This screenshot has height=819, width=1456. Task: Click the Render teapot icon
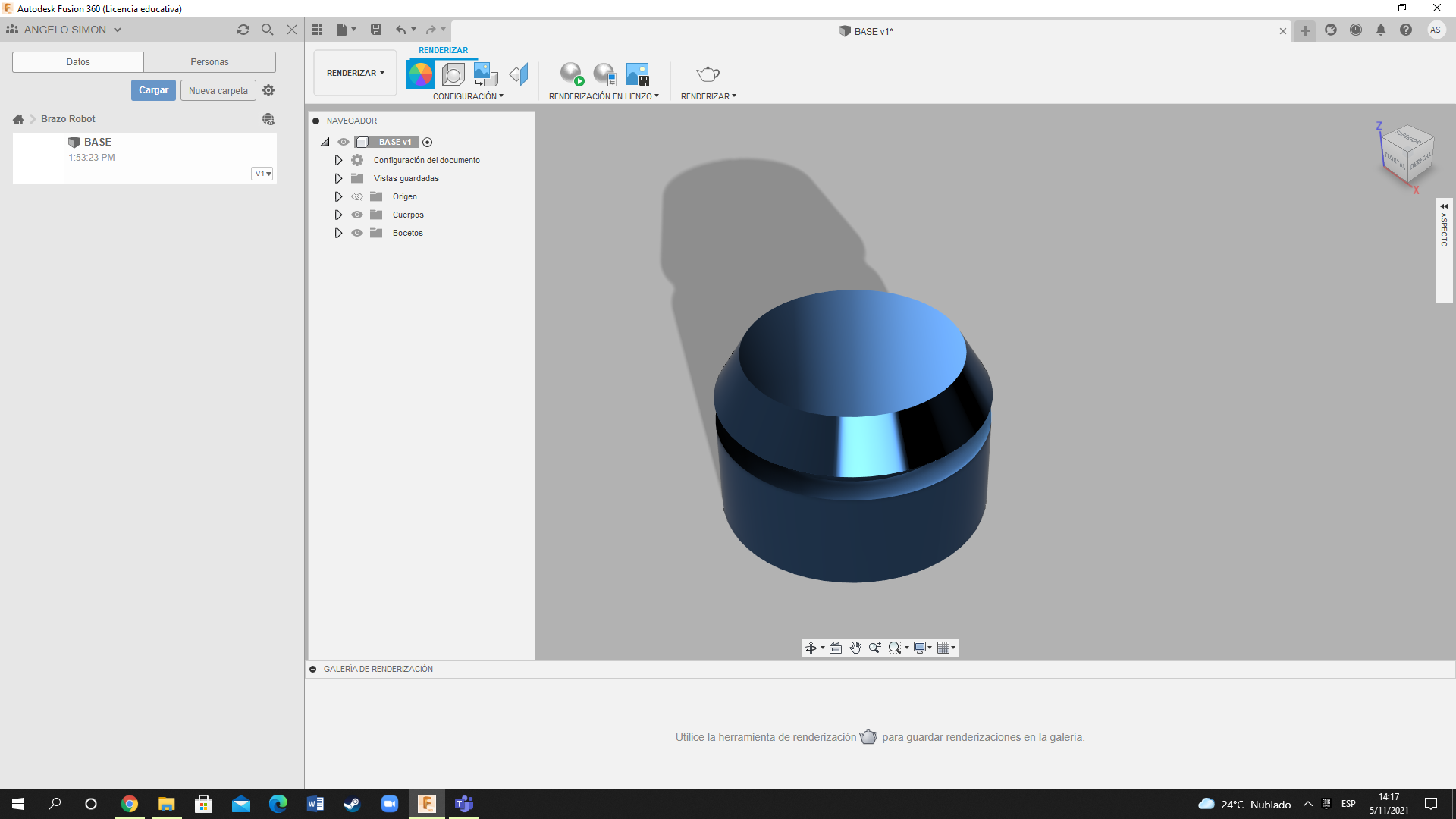pos(708,74)
